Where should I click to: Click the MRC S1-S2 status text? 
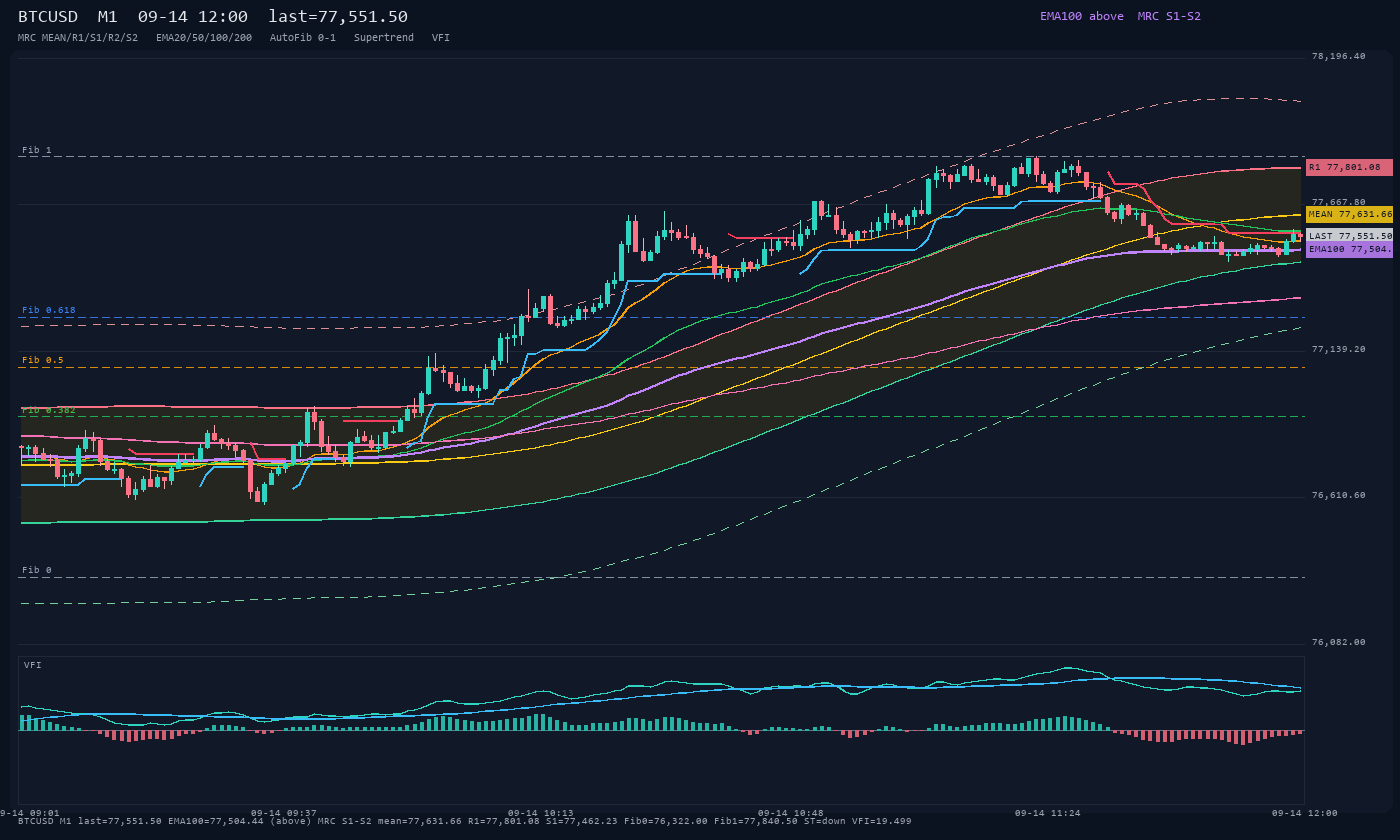pos(1169,16)
